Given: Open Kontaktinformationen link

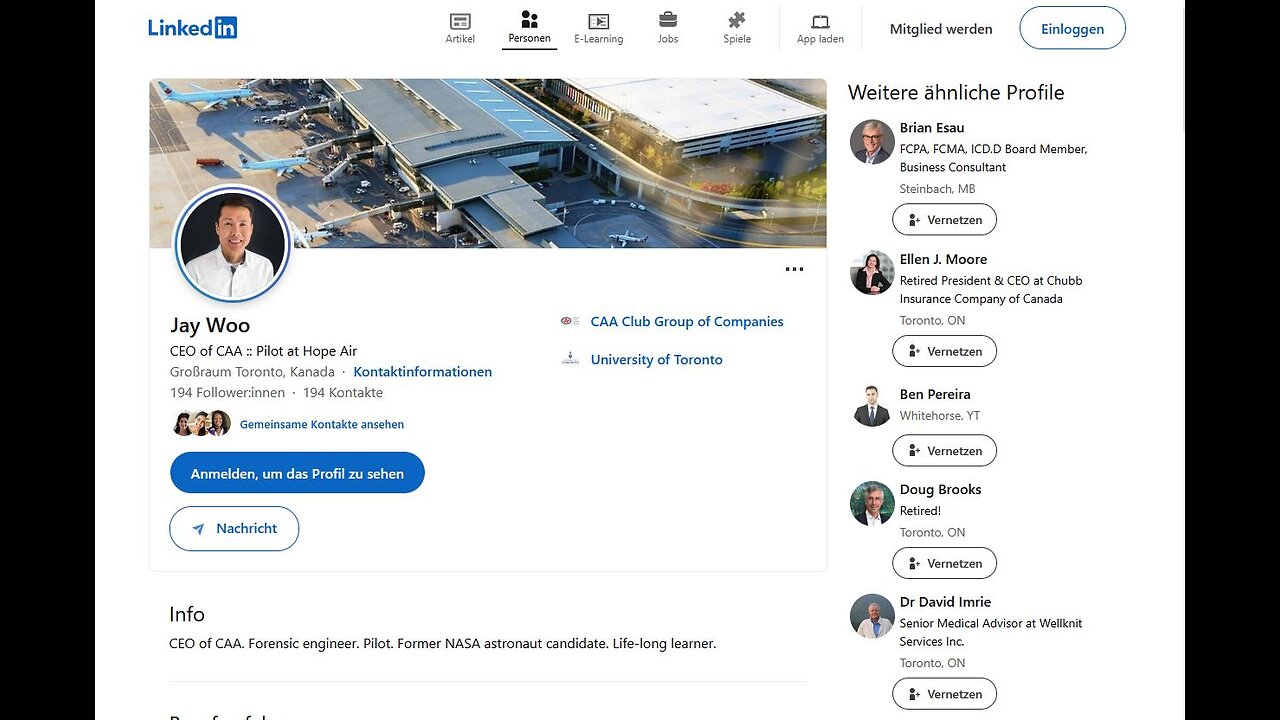Looking at the screenshot, I should pos(422,371).
